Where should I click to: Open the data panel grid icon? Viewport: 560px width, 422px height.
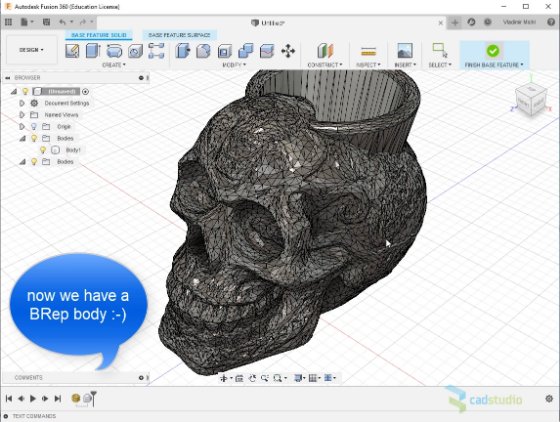(8, 22)
